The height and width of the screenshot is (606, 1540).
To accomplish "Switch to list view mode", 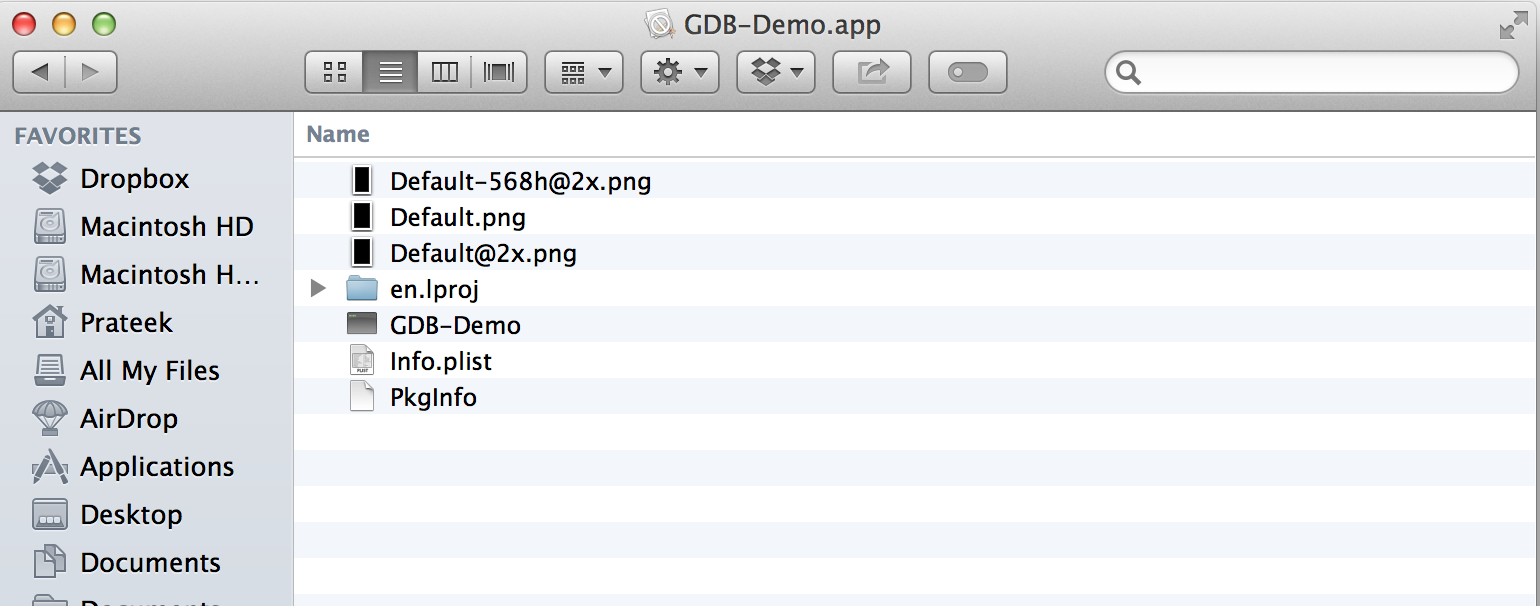I will click(390, 72).
